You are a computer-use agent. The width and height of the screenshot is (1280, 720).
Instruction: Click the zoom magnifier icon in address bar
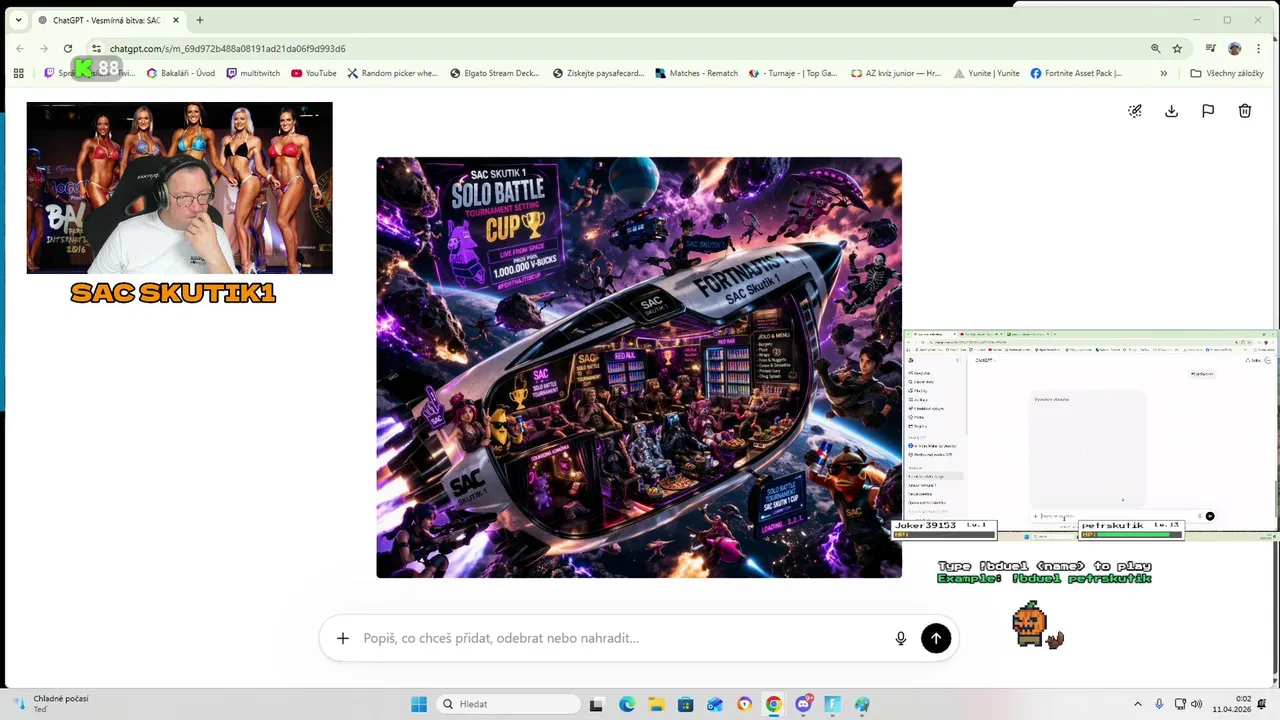pyautogui.click(x=1156, y=48)
